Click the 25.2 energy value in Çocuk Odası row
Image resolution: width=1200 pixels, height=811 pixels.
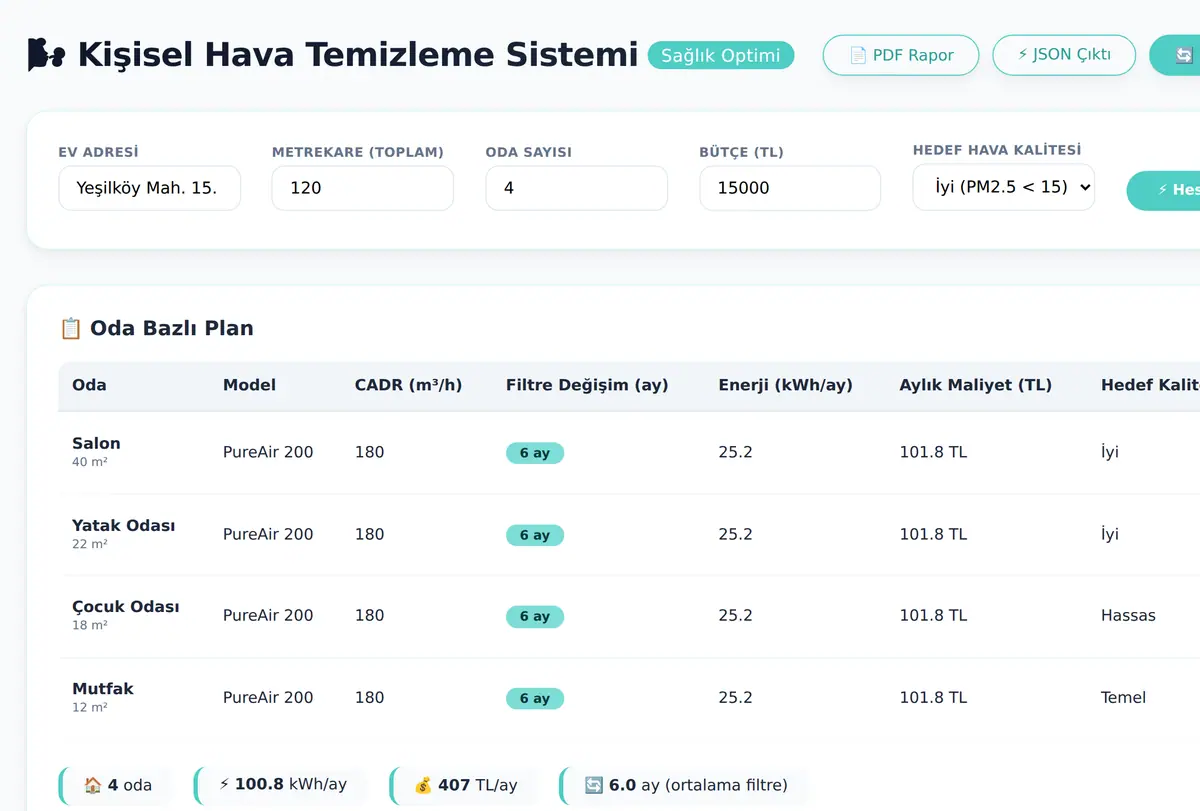(x=735, y=615)
